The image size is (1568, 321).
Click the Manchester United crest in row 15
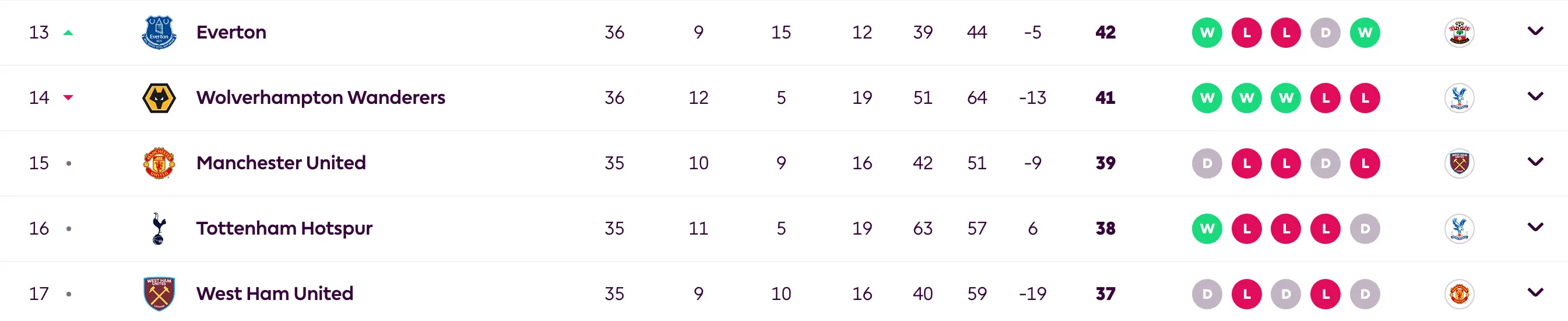[159, 163]
